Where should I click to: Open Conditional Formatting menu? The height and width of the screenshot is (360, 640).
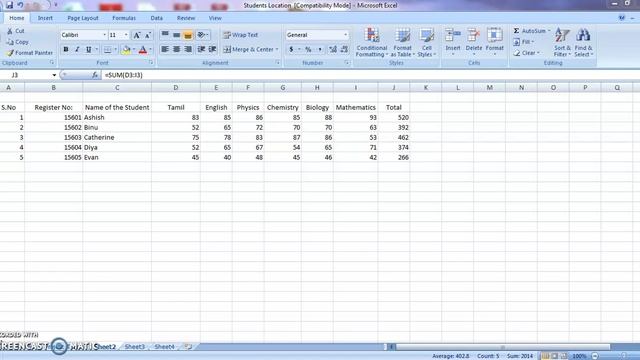tap(371, 42)
